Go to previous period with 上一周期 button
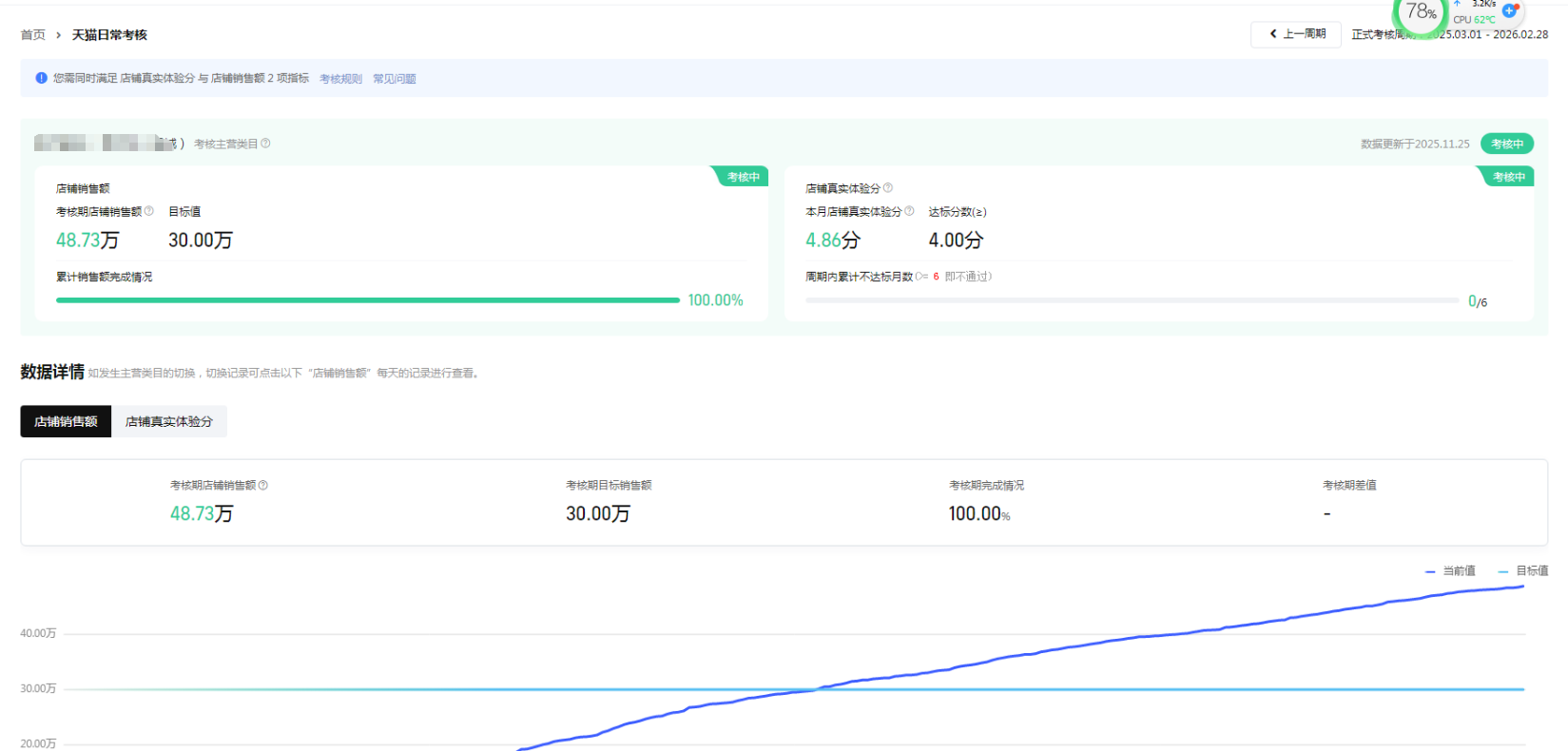1568x751 pixels. point(1296,34)
